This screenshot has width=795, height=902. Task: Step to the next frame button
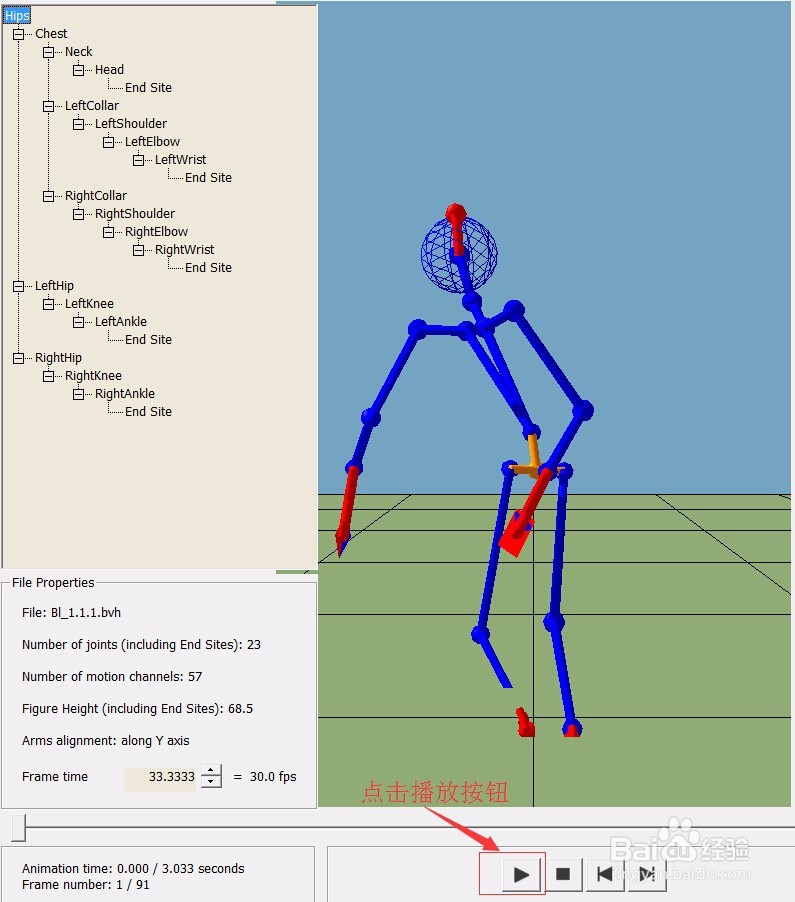[x=647, y=874]
